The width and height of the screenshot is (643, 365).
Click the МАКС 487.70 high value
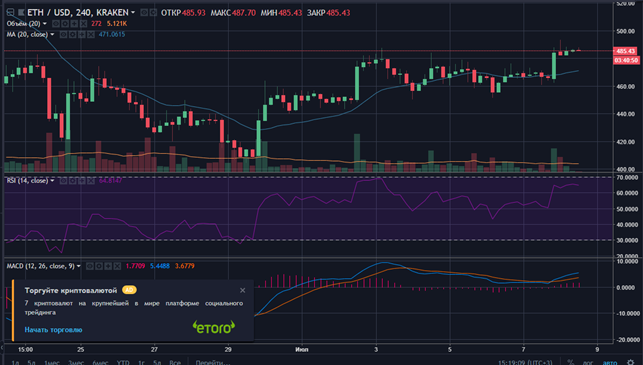click(x=233, y=13)
